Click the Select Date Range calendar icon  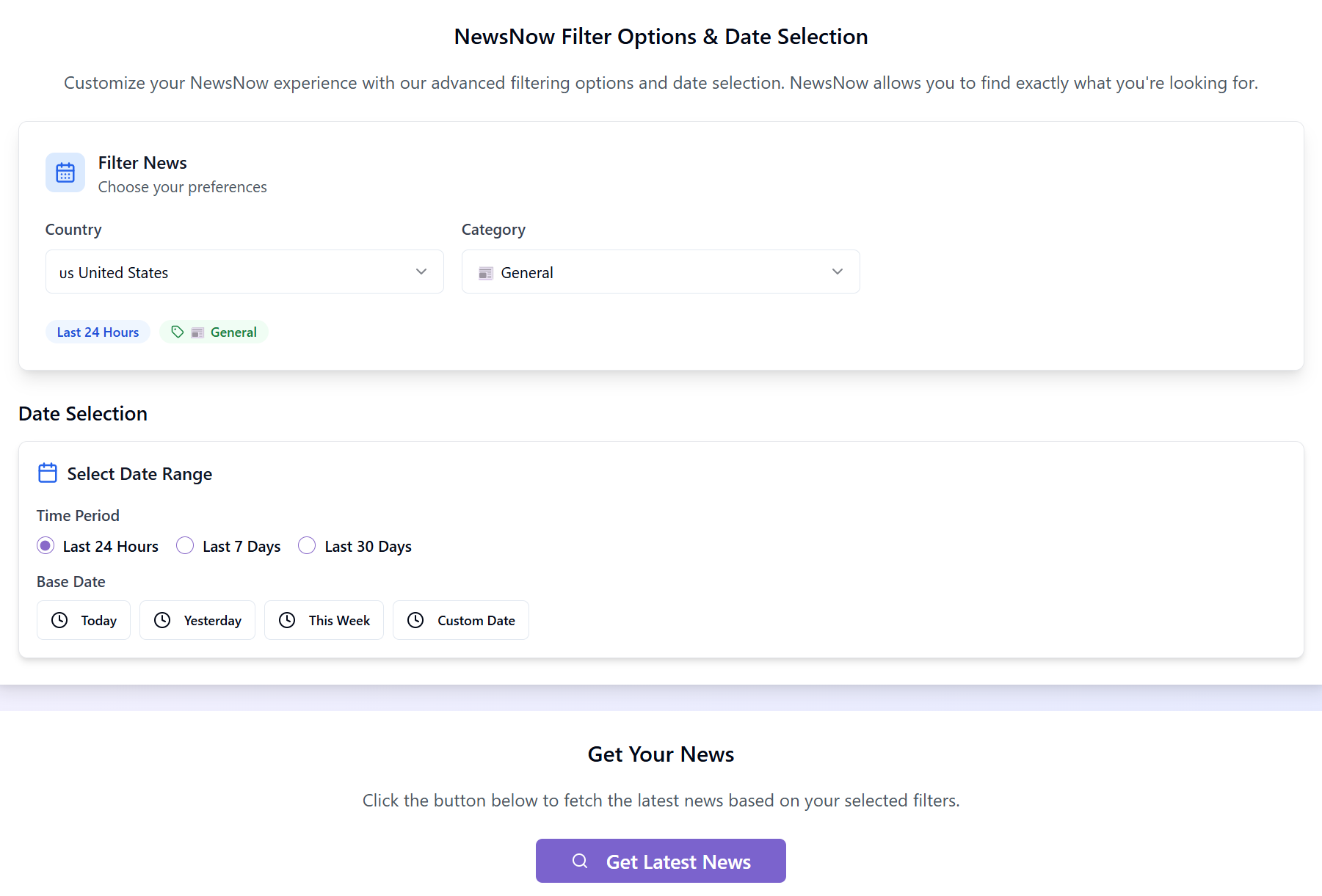[x=48, y=473]
